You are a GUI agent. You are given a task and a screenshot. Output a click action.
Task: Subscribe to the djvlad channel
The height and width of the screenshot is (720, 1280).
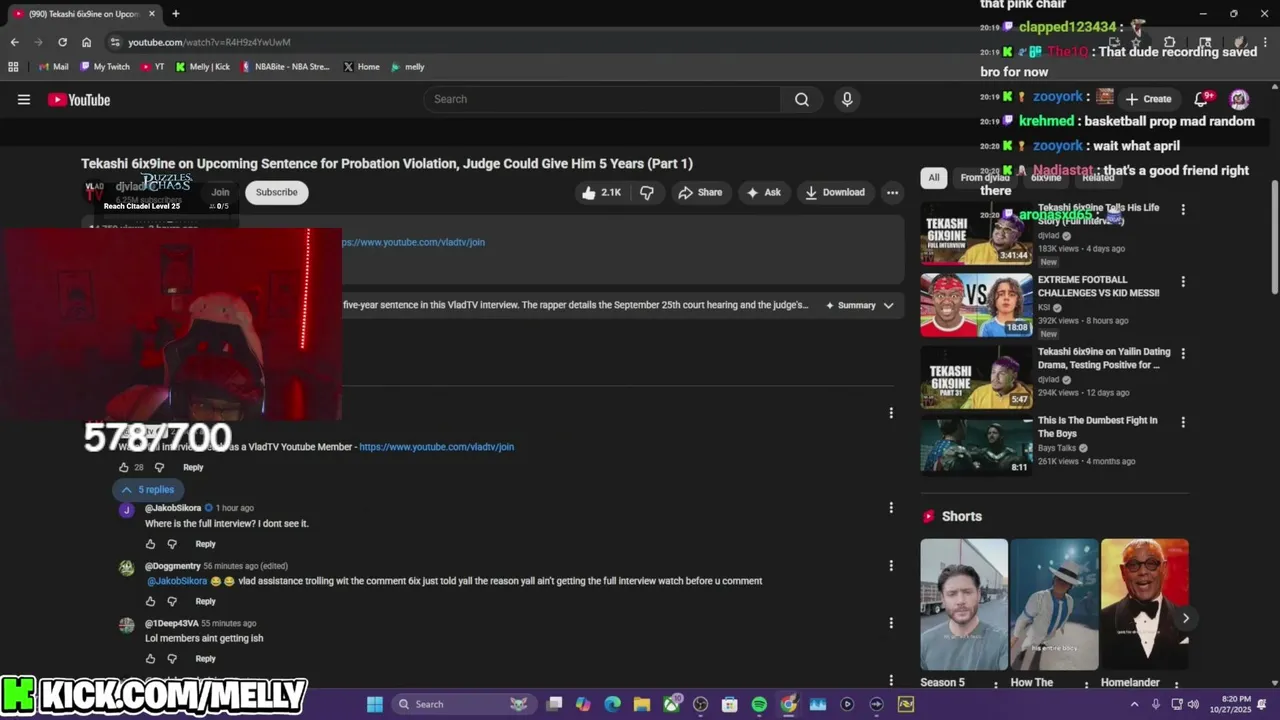[x=276, y=192]
